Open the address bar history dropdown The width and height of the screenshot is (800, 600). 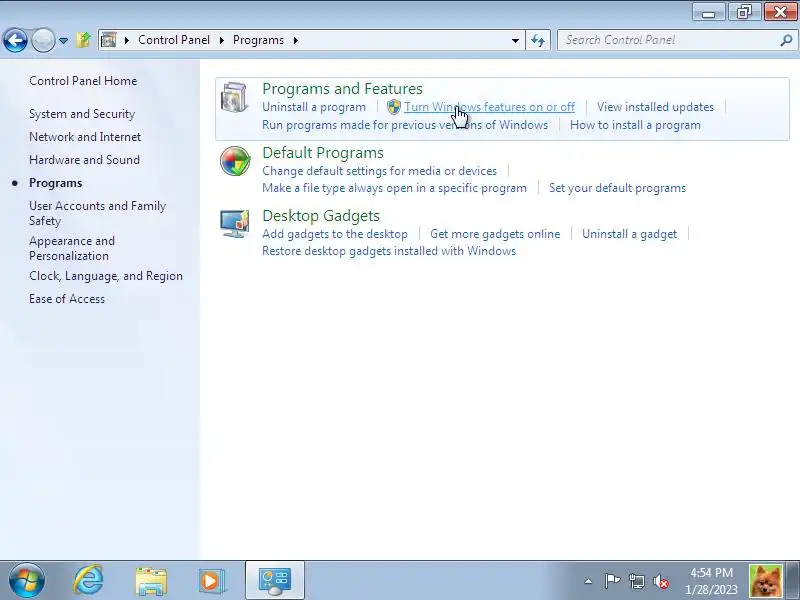pyautogui.click(x=515, y=40)
